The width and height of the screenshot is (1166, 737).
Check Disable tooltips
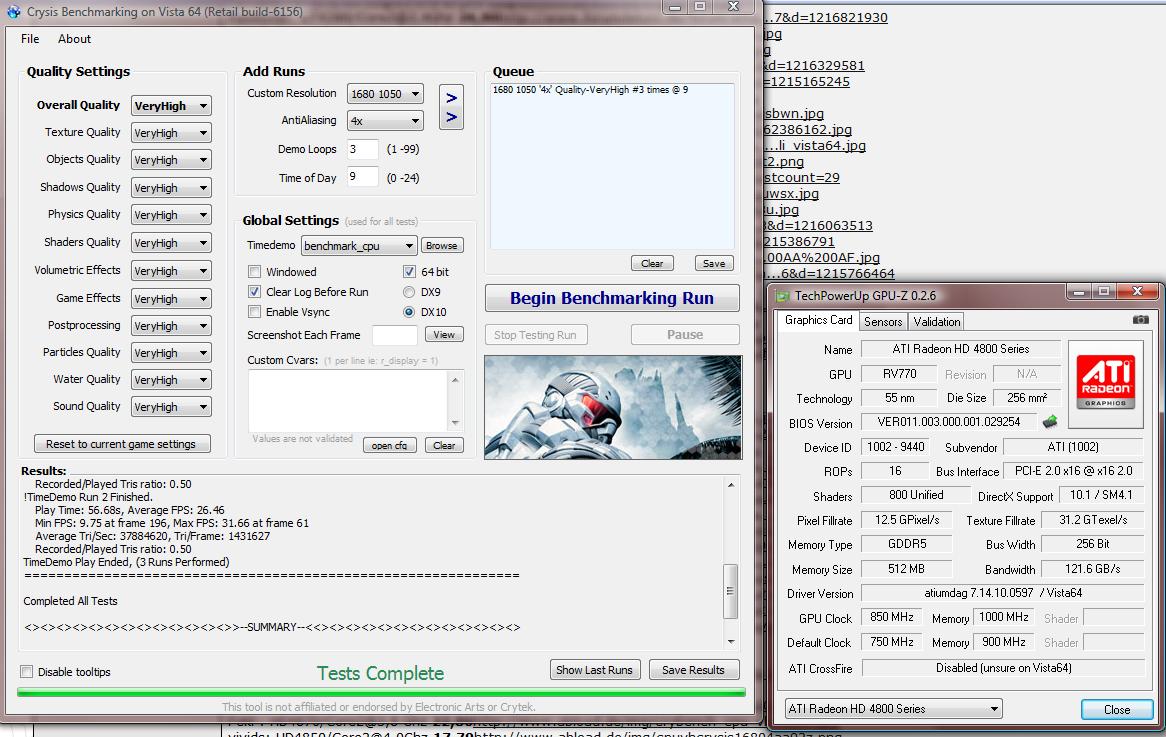coord(27,672)
